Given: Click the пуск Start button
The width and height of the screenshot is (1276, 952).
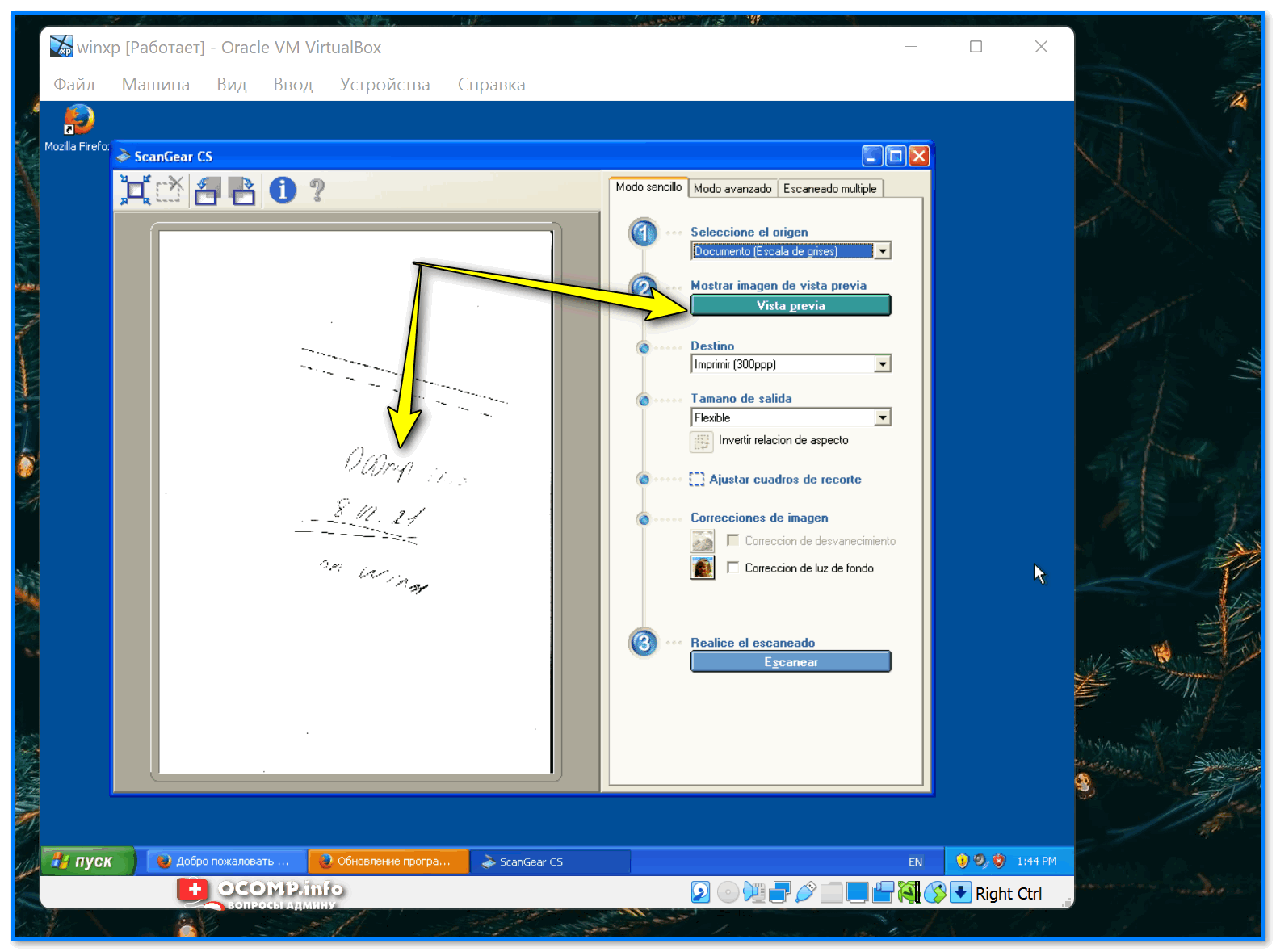Looking at the screenshot, I should click(x=87, y=862).
